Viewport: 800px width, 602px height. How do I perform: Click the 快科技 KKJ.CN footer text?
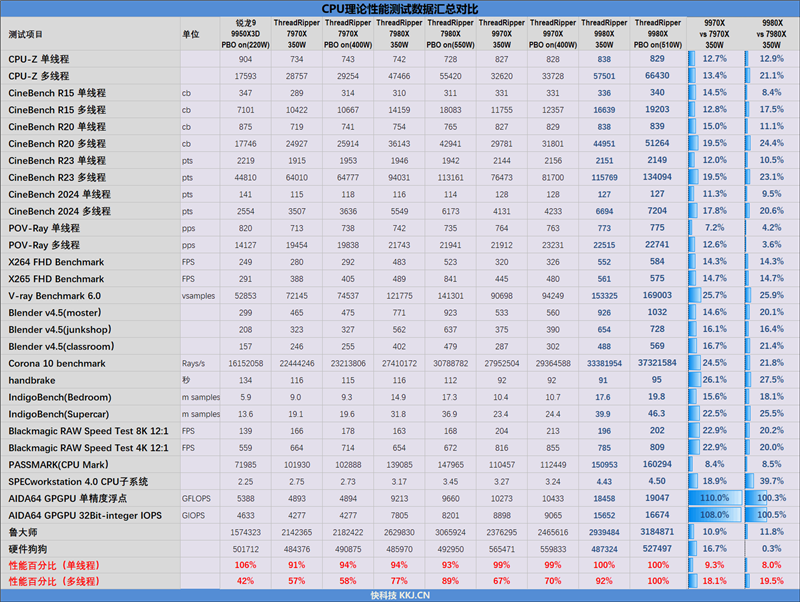click(400, 595)
